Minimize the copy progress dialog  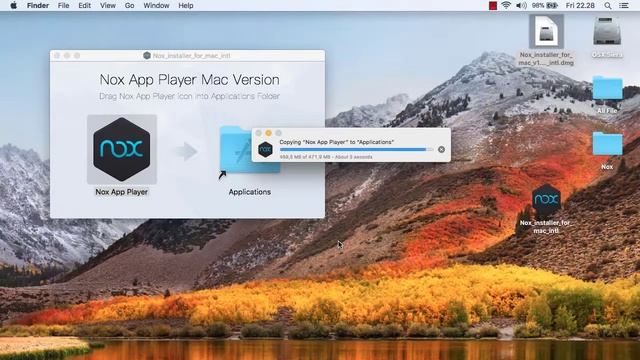tap(268, 133)
